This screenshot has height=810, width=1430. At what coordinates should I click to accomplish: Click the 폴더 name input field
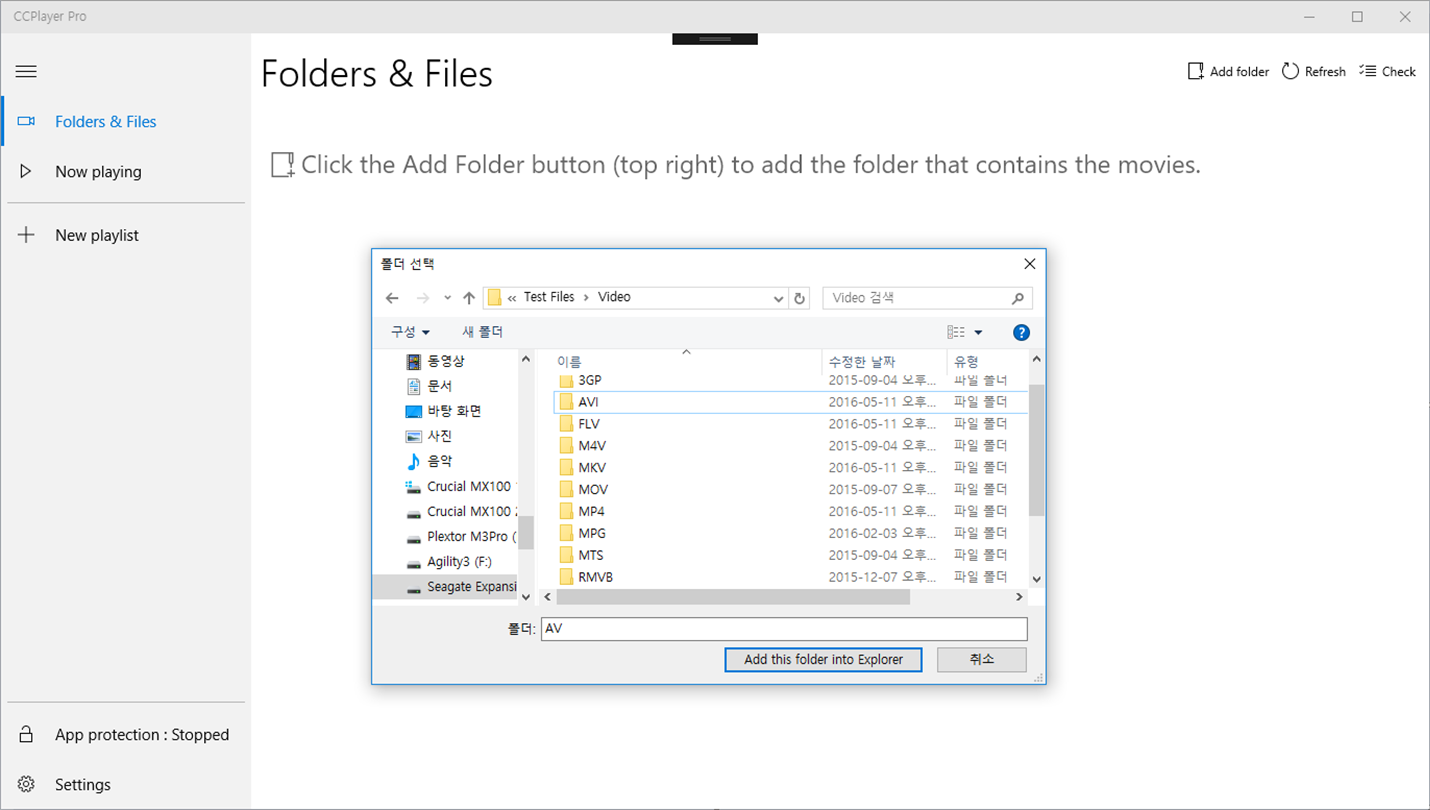pyautogui.click(x=784, y=629)
